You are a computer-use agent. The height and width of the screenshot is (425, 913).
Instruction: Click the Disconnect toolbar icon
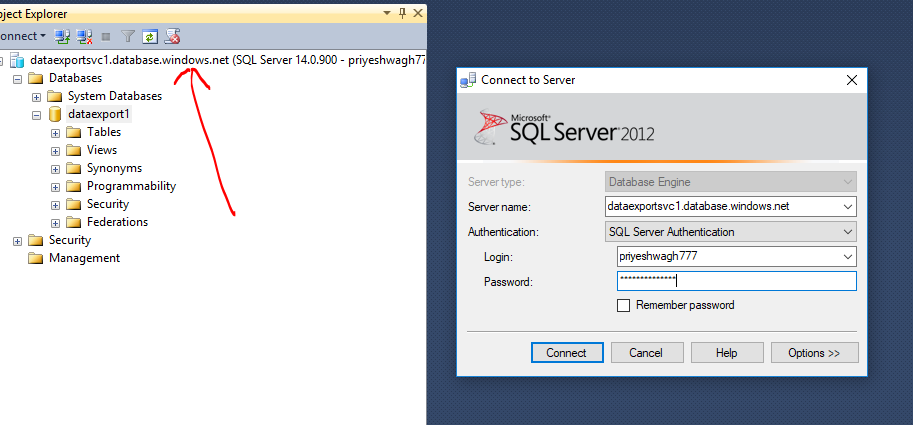point(84,37)
